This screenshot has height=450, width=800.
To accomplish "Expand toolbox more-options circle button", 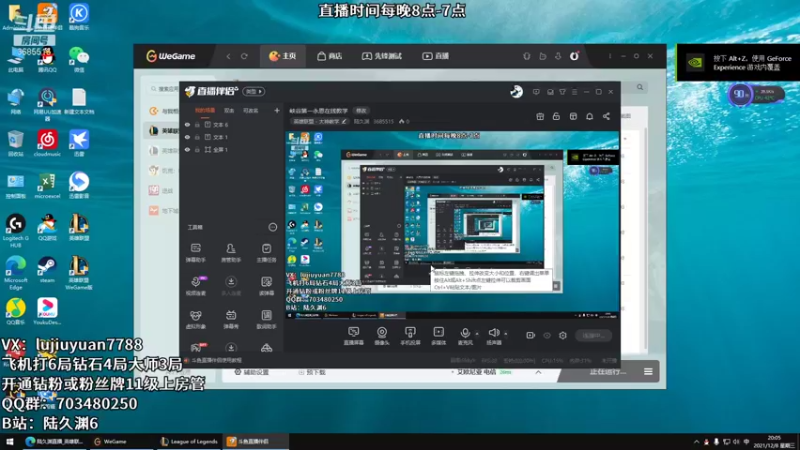I will coord(273,227).
